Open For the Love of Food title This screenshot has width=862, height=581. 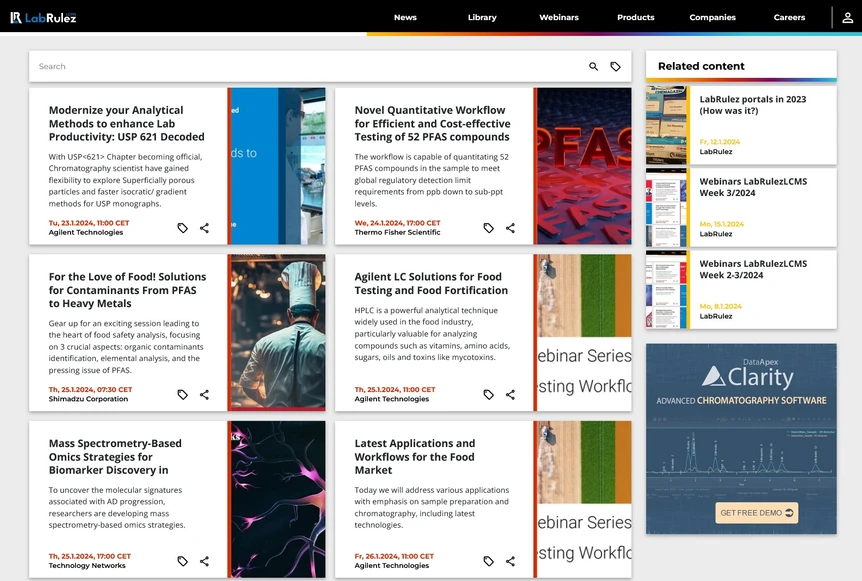127,290
